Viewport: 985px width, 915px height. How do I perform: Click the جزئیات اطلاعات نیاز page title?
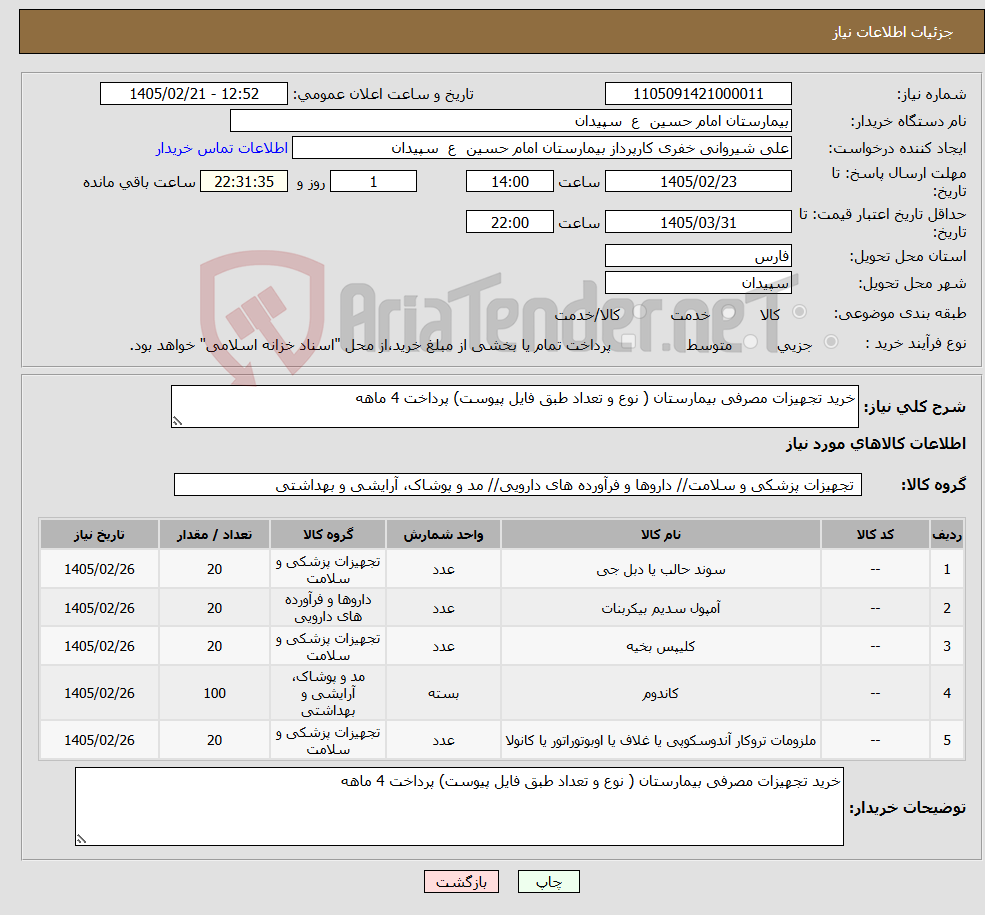893,32
